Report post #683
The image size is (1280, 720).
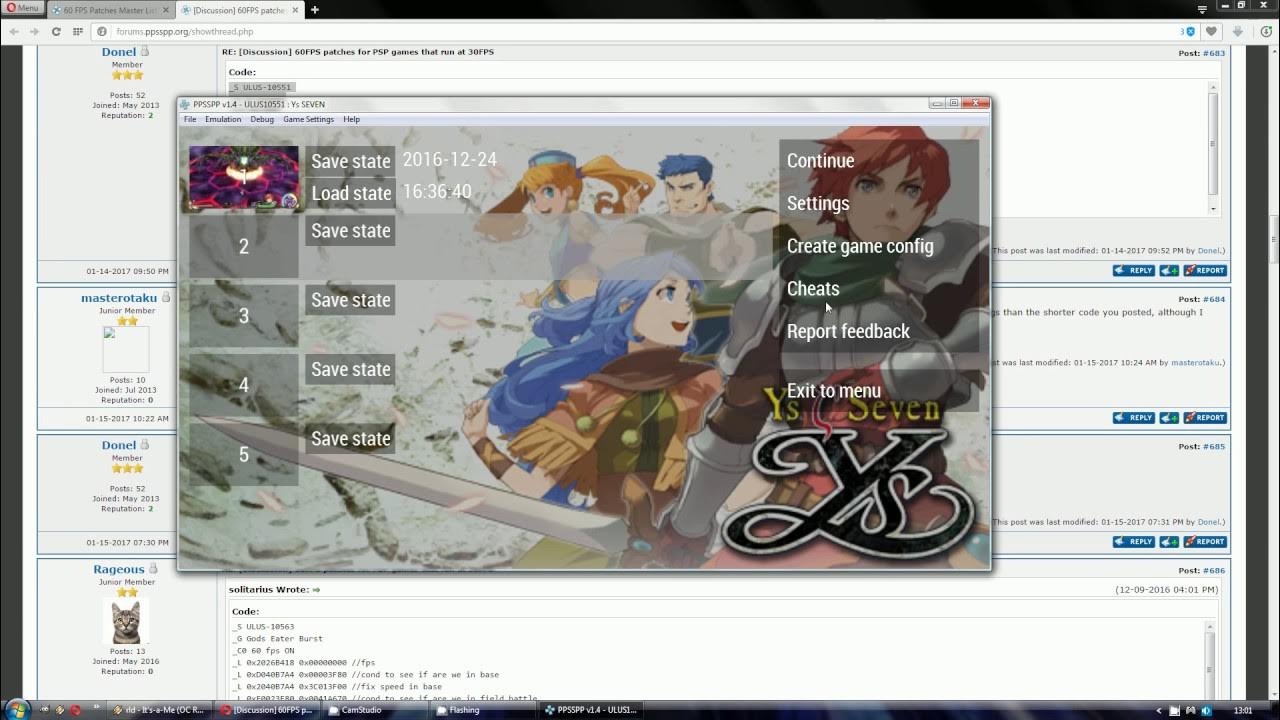click(1205, 270)
